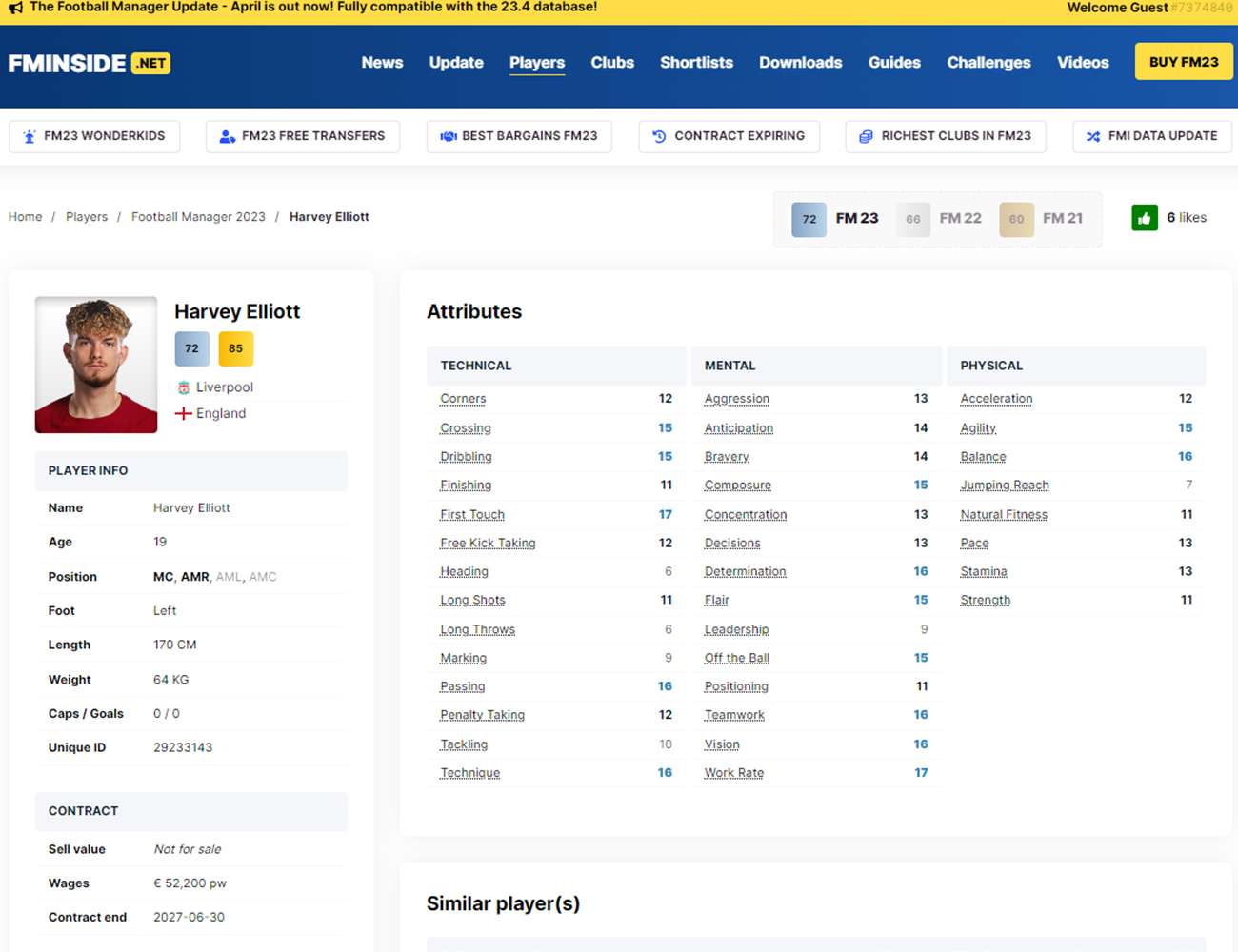The width and height of the screenshot is (1238, 952).
Task: Click the Jumping Reach attribute link
Action: tap(1005, 486)
